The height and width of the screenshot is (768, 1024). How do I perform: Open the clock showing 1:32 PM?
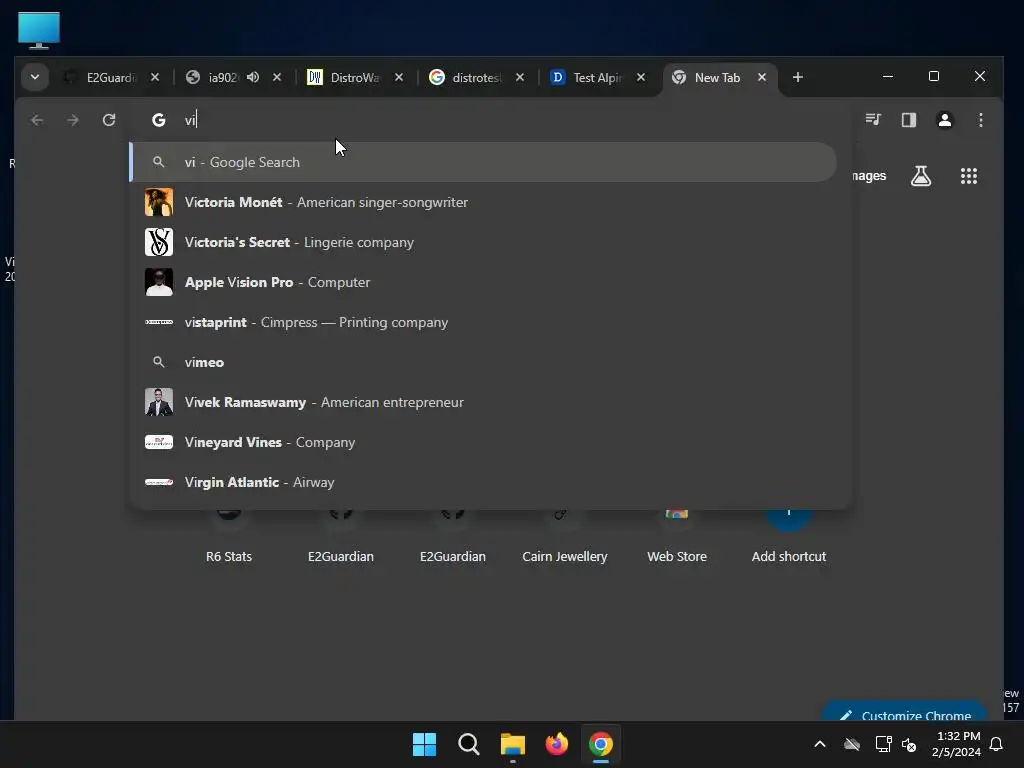tap(957, 744)
